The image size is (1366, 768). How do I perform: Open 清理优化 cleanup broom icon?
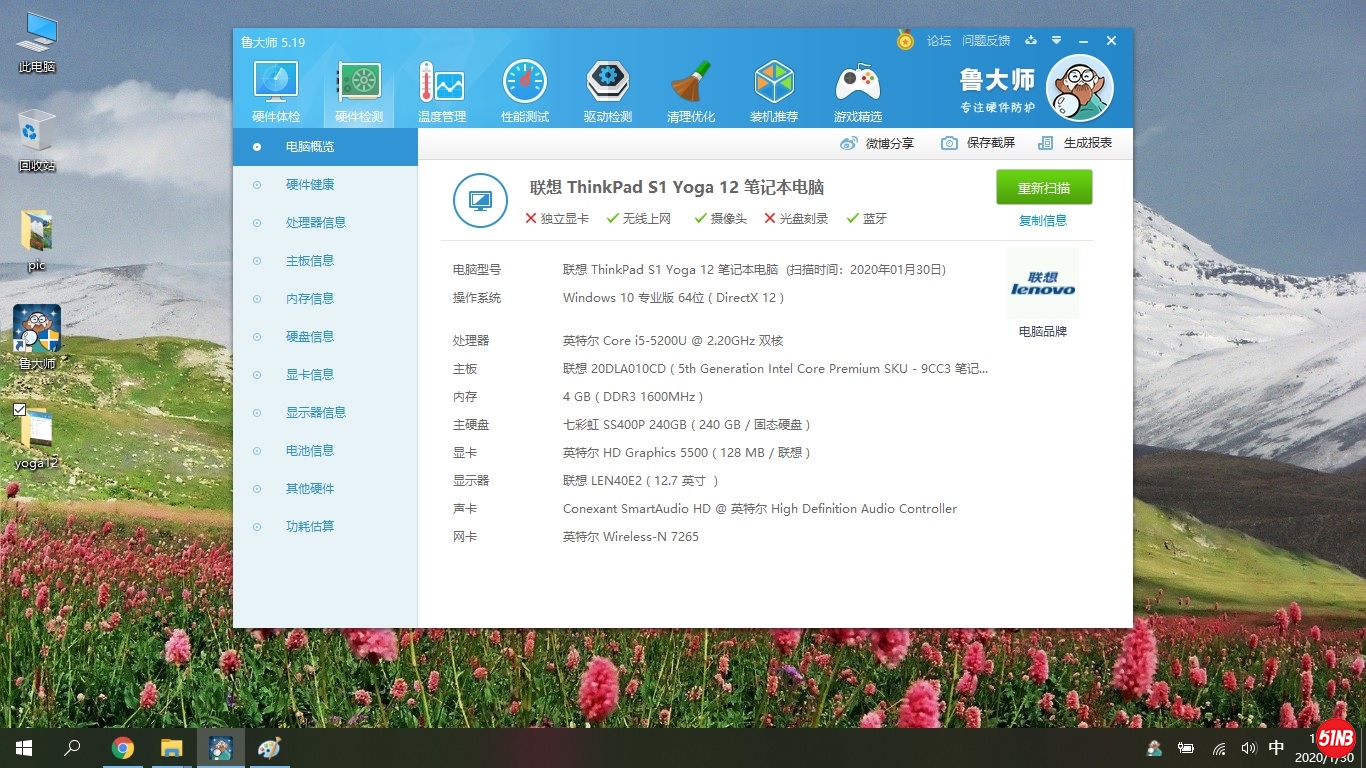click(x=690, y=92)
